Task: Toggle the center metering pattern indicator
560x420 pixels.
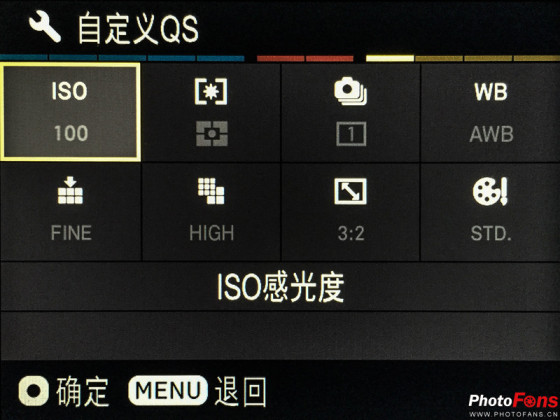Action: pos(212,134)
